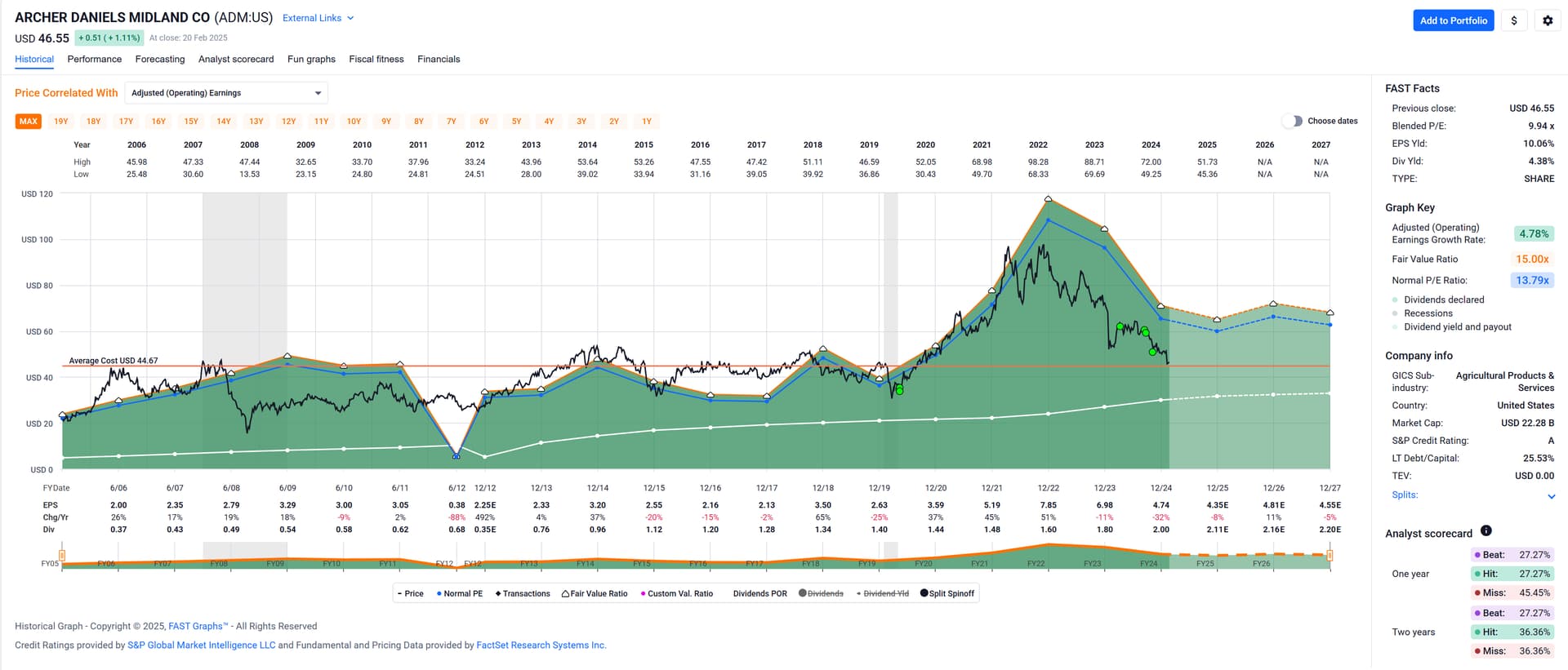Image resolution: width=1568 pixels, height=670 pixels.
Task: Select the 12Y time range
Action: [289, 122]
